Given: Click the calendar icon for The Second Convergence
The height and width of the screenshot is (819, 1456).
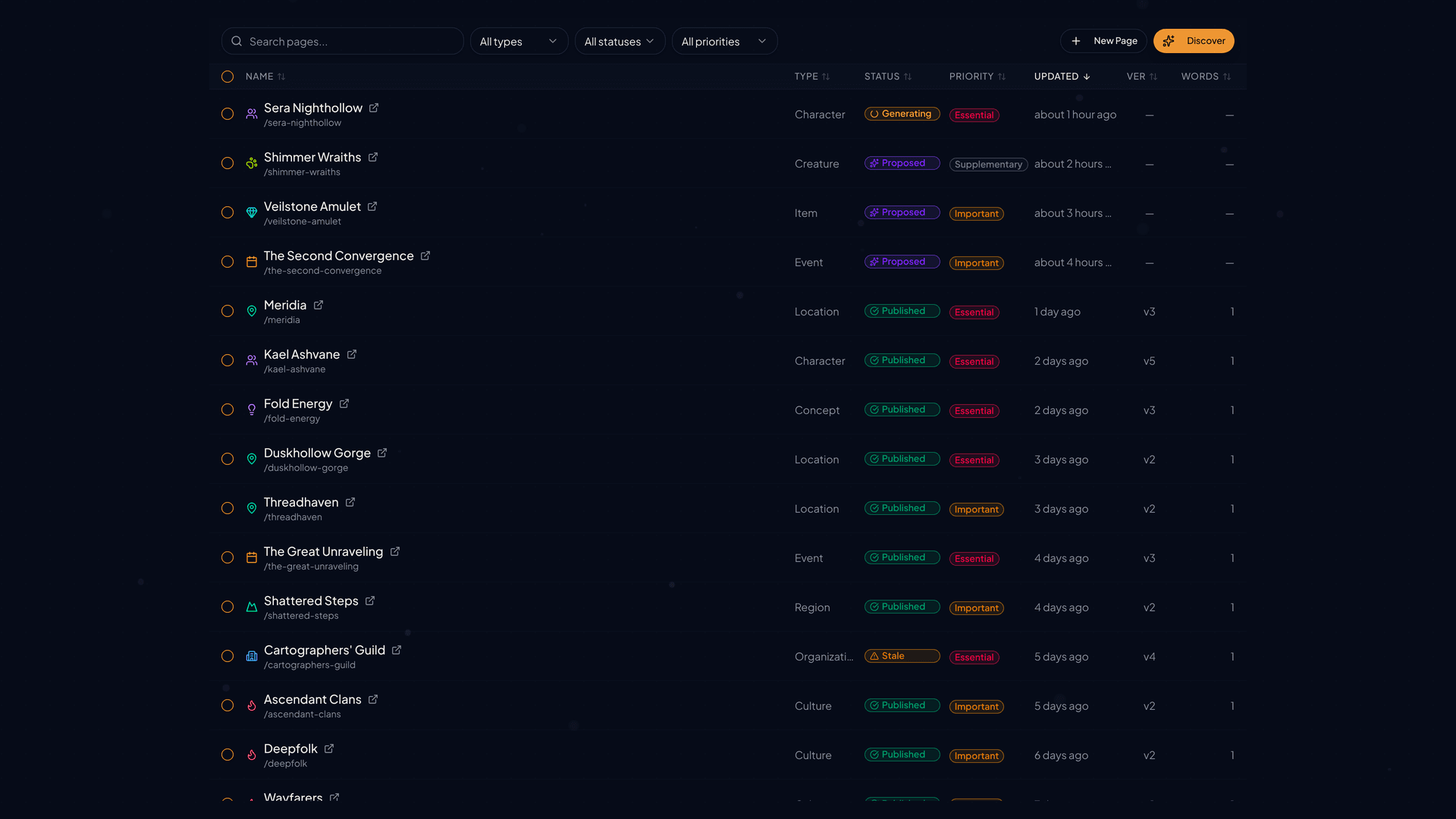Looking at the screenshot, I should (x=251, y=262).
